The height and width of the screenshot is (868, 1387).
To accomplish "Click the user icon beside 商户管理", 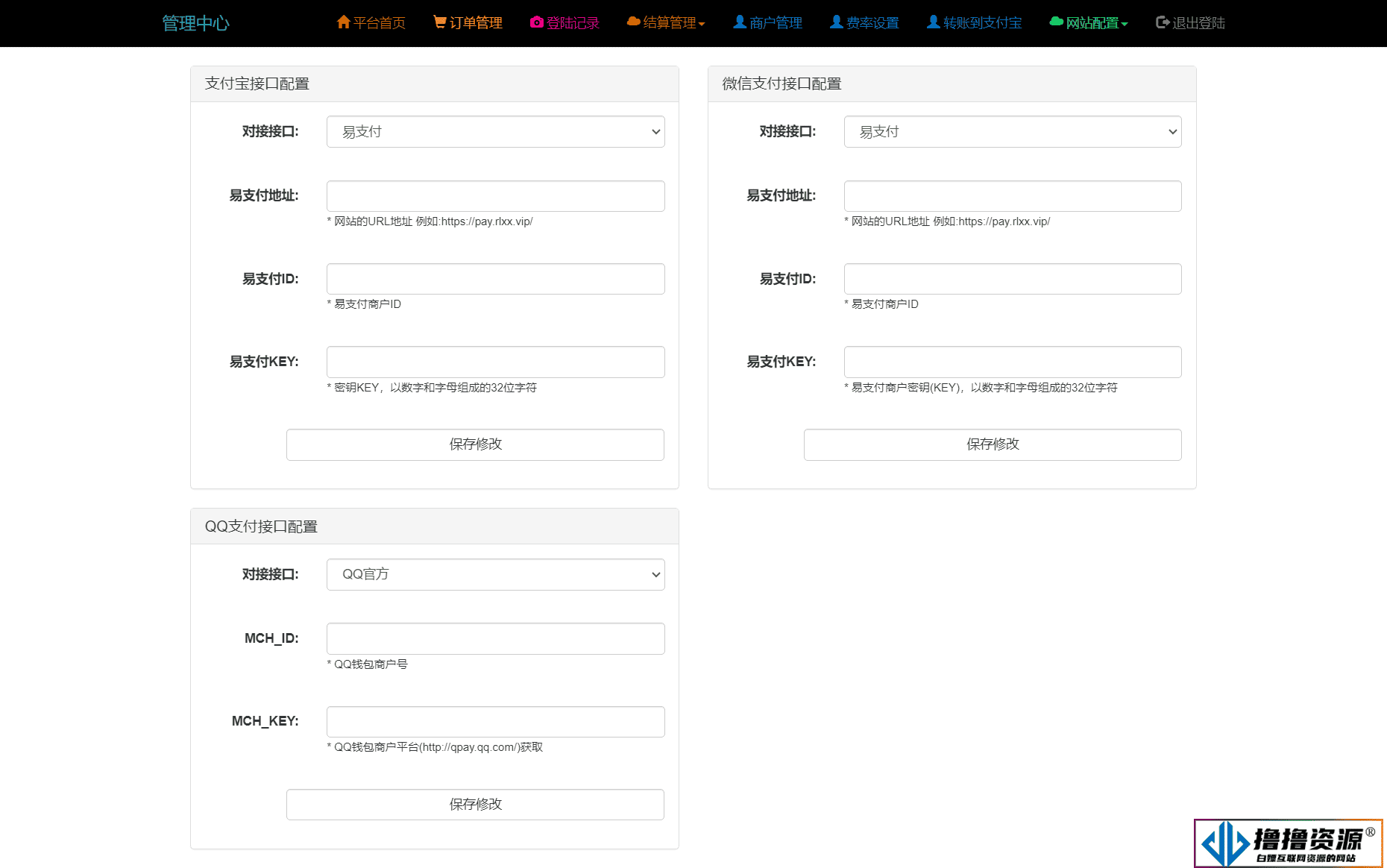I will [740, 22].
